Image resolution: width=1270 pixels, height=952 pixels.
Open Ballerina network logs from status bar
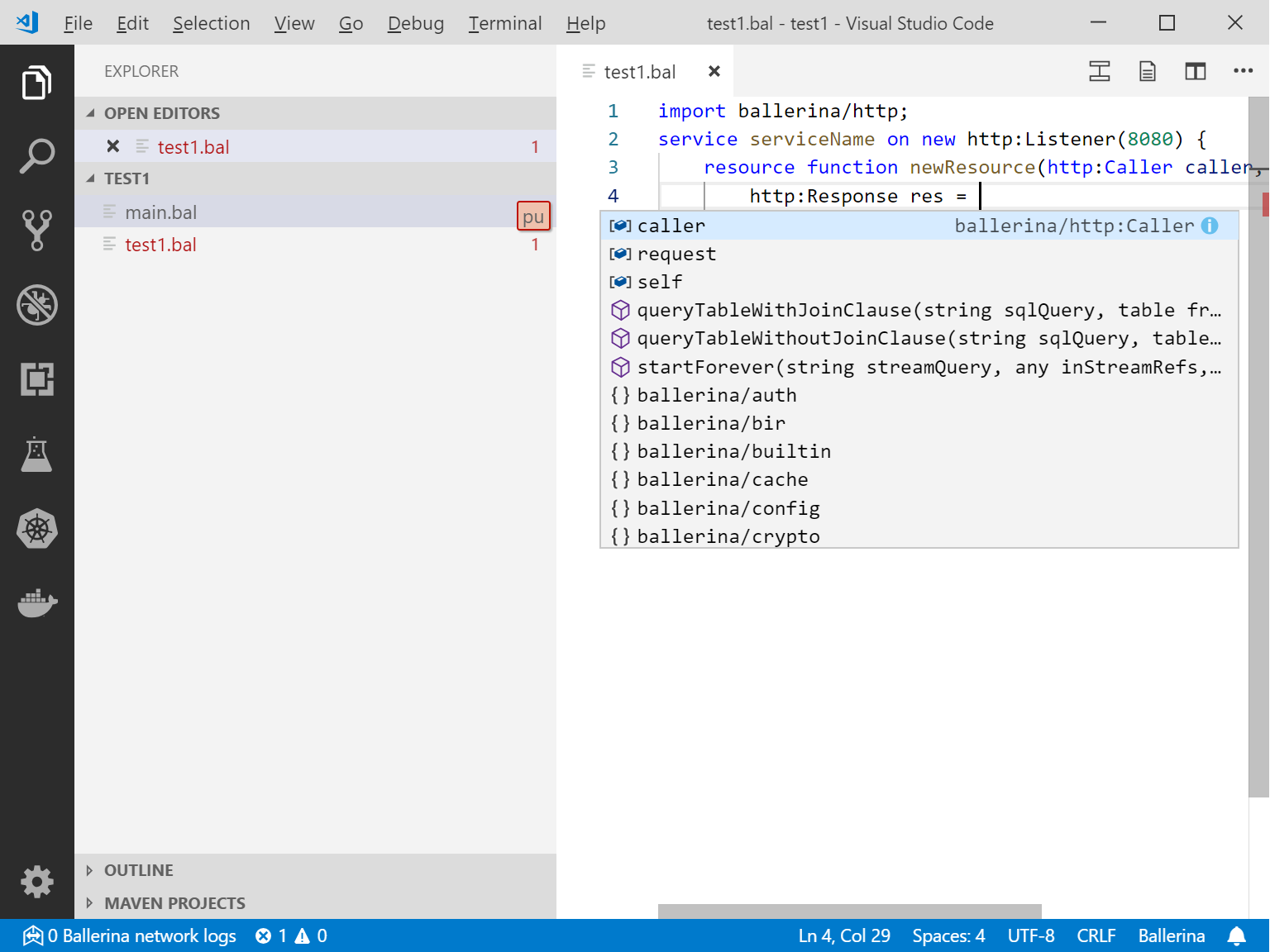pyautogui.click(x=130, y=935)
